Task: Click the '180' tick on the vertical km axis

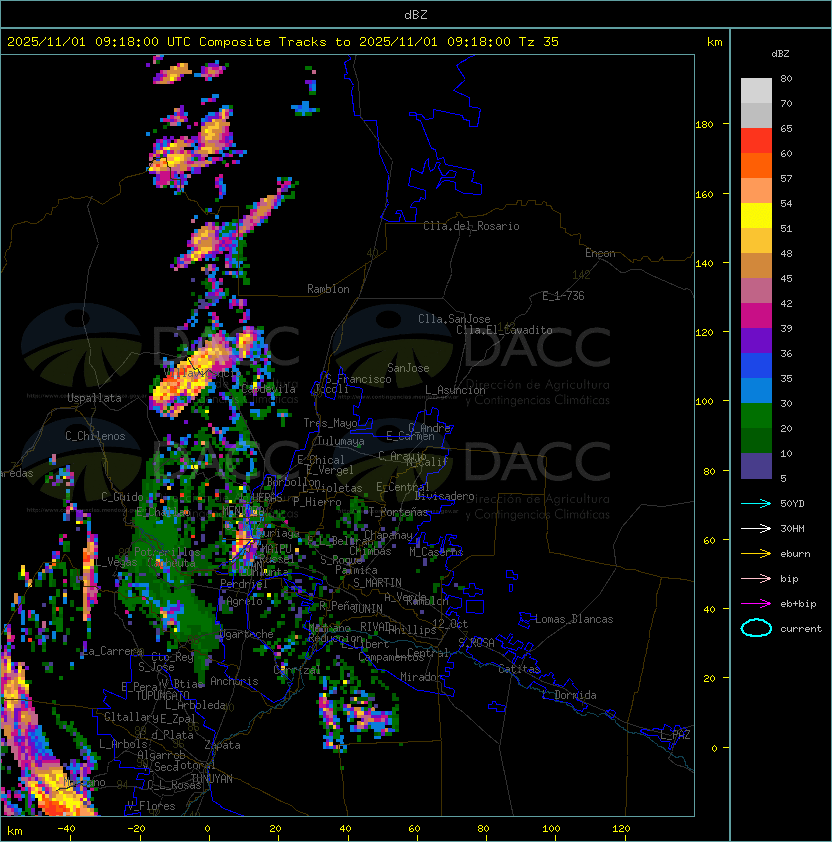Action: (704, 125)
